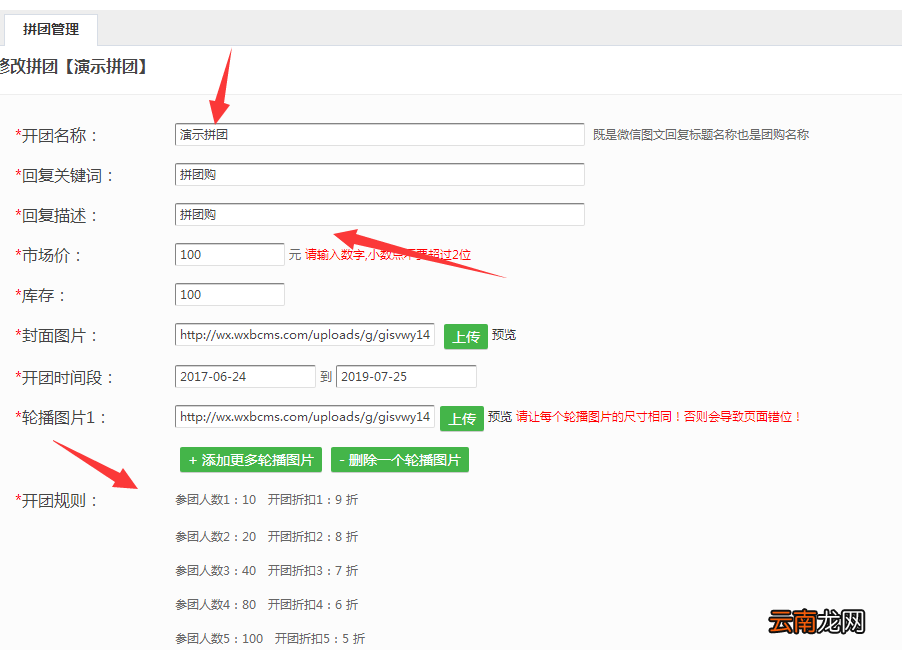
Task: Remove a carousel image with 删除一个轮播图片
Action: [400, 460]
